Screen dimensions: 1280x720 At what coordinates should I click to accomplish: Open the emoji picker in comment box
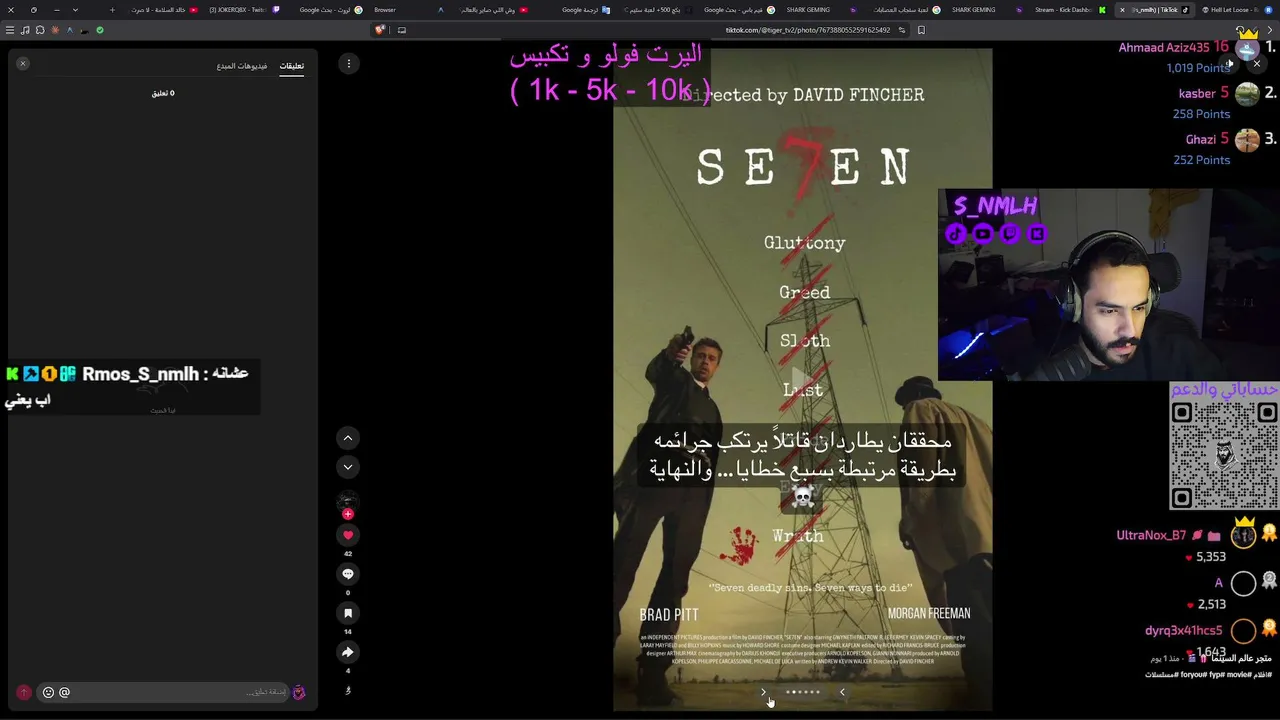[48, 692]
